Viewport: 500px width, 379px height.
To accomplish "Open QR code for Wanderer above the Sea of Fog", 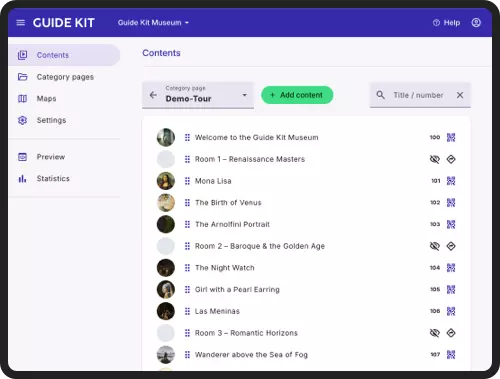I will pyautogui.click(x=451, y=354).
